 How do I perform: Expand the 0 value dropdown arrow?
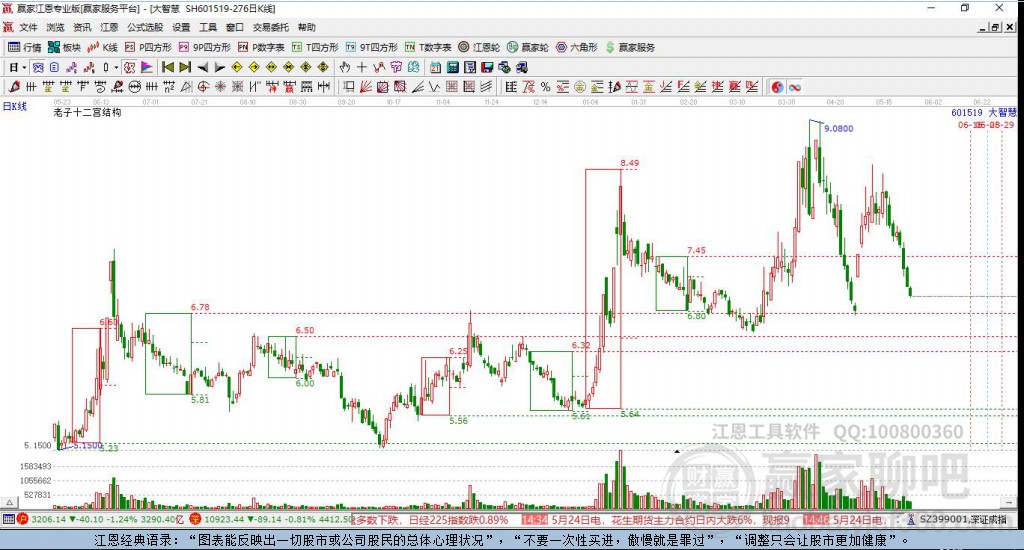116,67
